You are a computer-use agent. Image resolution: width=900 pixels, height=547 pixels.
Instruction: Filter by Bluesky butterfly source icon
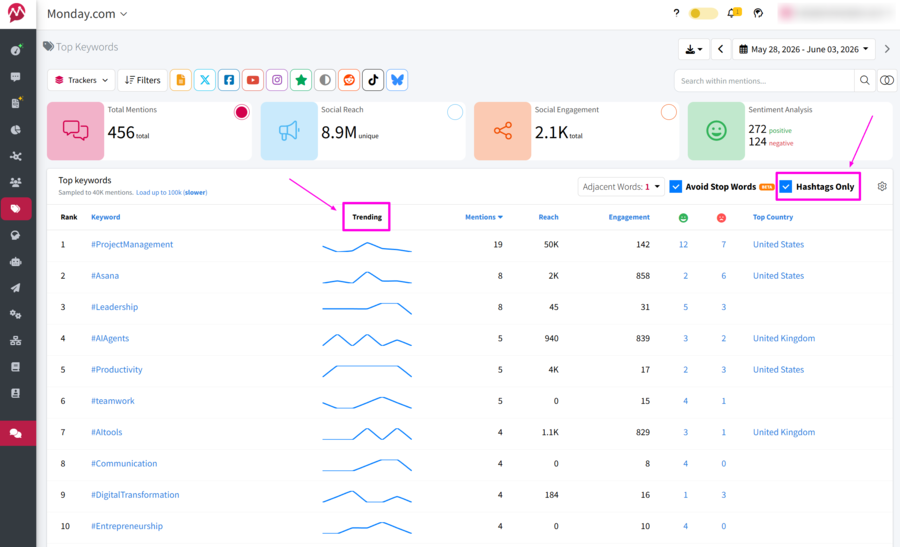pyautogui.click(x=397, y=80)
